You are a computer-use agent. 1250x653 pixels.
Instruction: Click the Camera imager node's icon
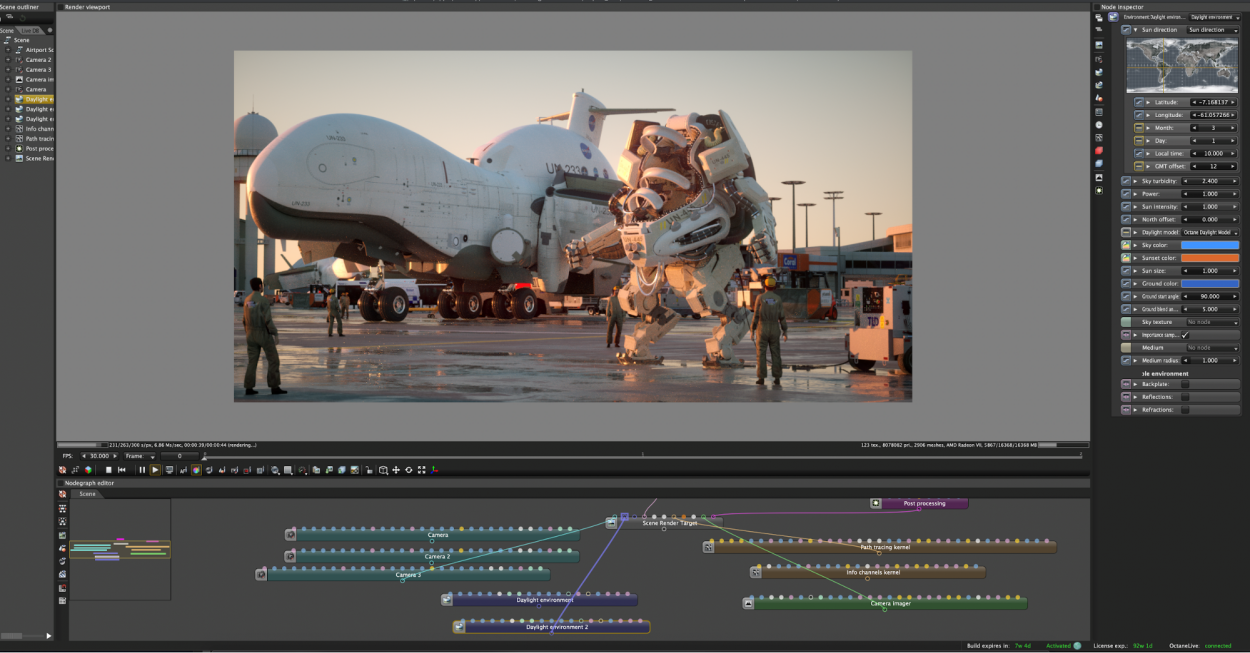click(x=748, y=603)
